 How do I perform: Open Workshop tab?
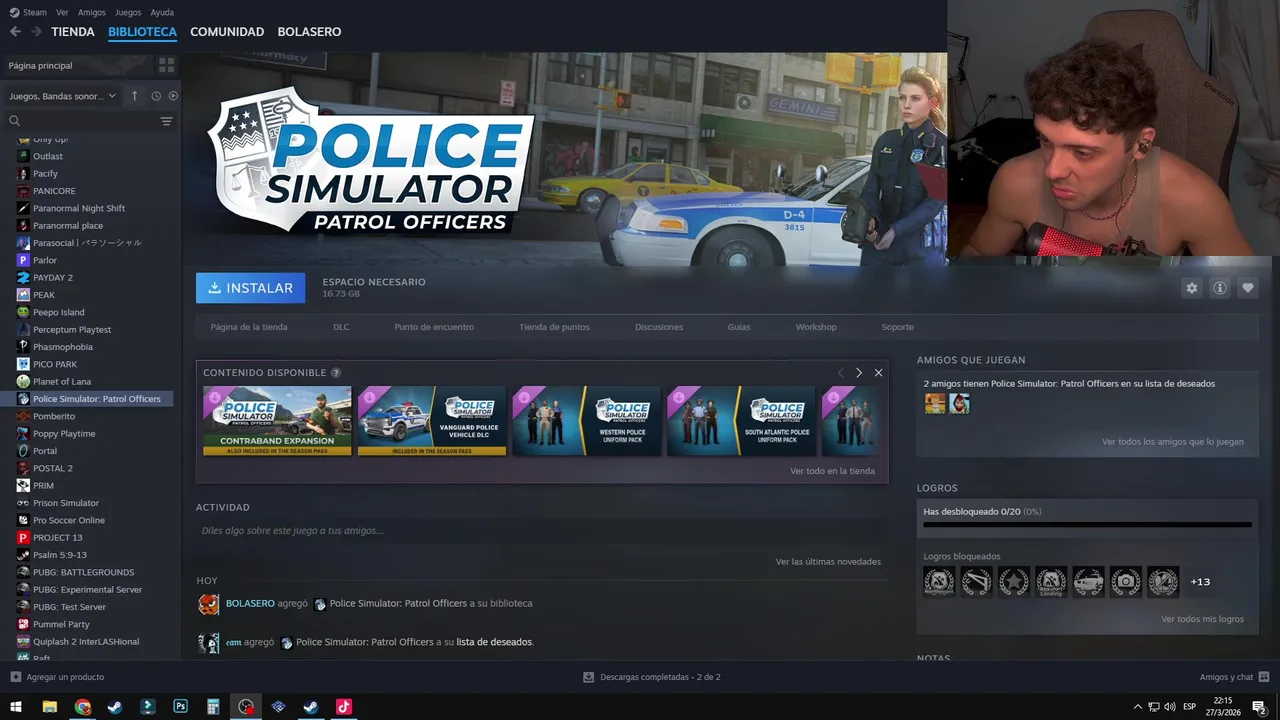pos(816,327)
